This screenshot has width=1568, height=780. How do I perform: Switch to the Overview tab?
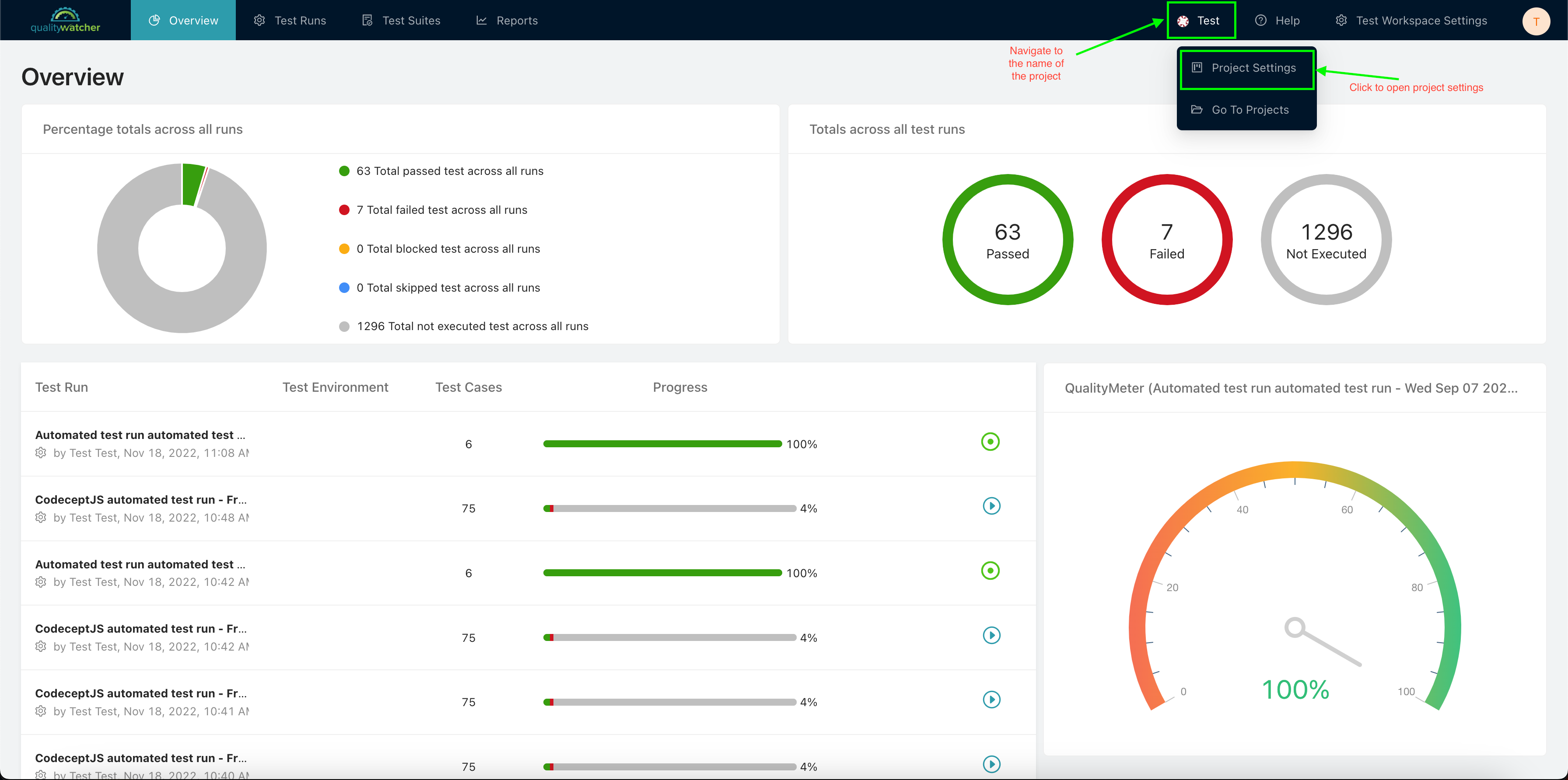pos(183,20)
